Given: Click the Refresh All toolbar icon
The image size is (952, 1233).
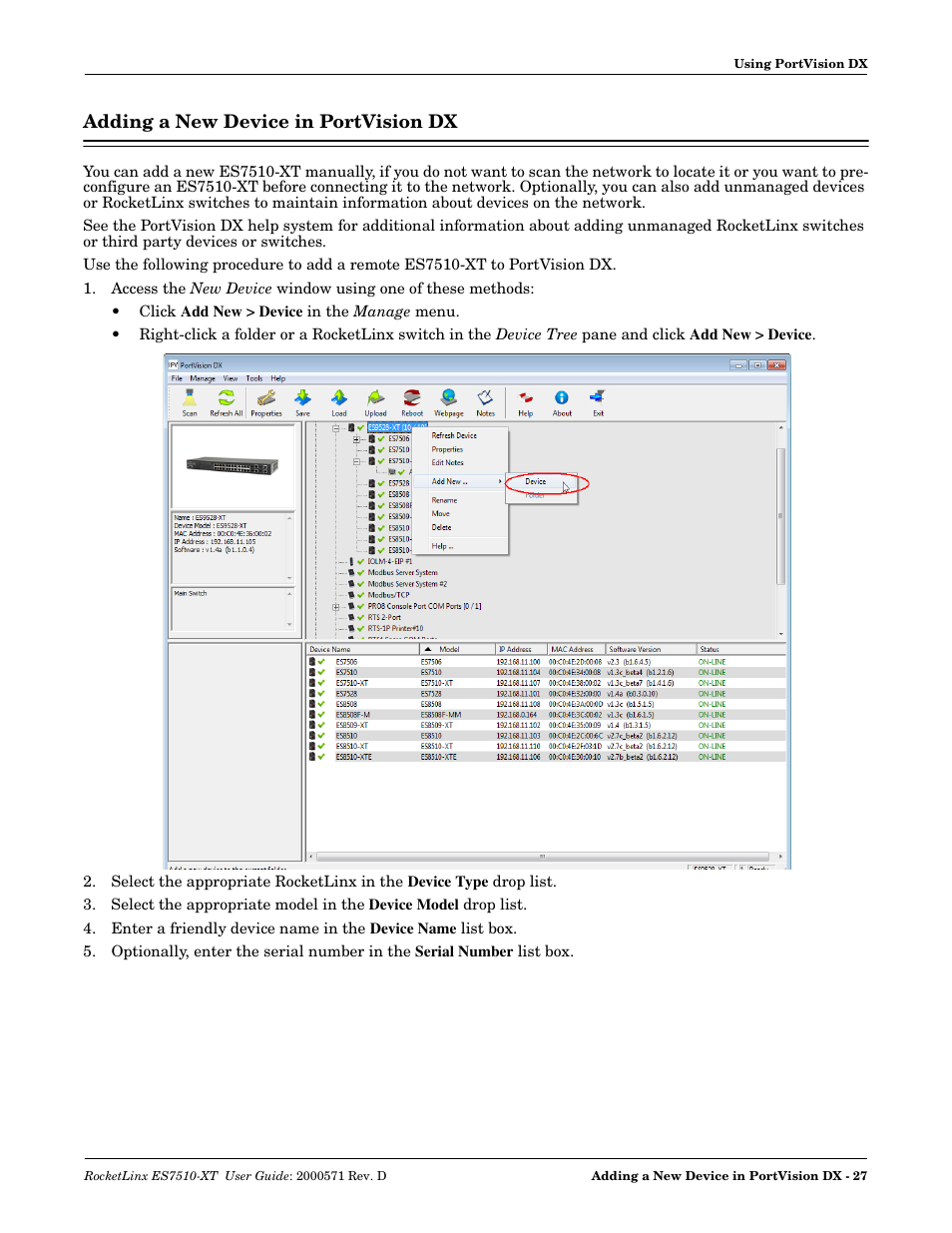Looking at the screenshot, I should click(227, 403).
